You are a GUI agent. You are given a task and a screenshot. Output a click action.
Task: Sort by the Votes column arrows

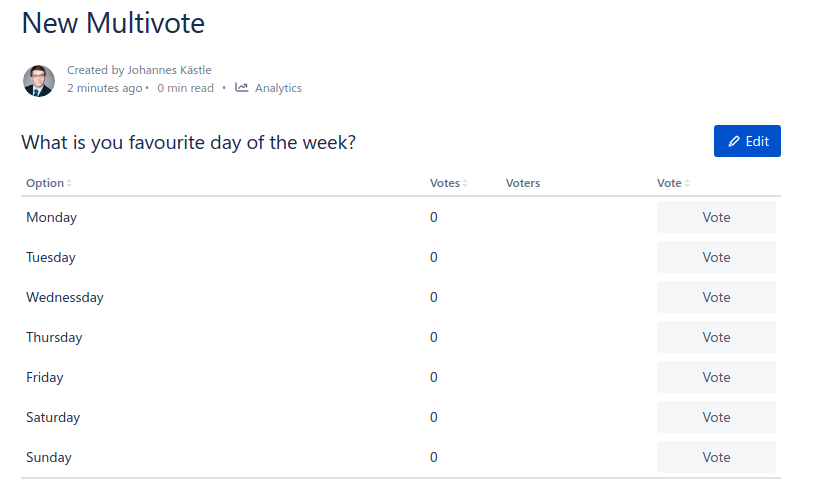click(466, 184)
